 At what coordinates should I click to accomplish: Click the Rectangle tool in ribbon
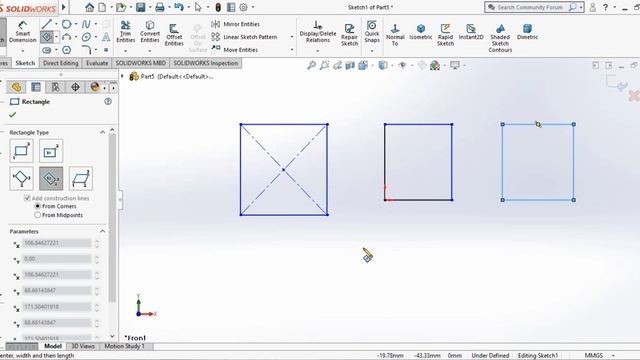(47, 37)
